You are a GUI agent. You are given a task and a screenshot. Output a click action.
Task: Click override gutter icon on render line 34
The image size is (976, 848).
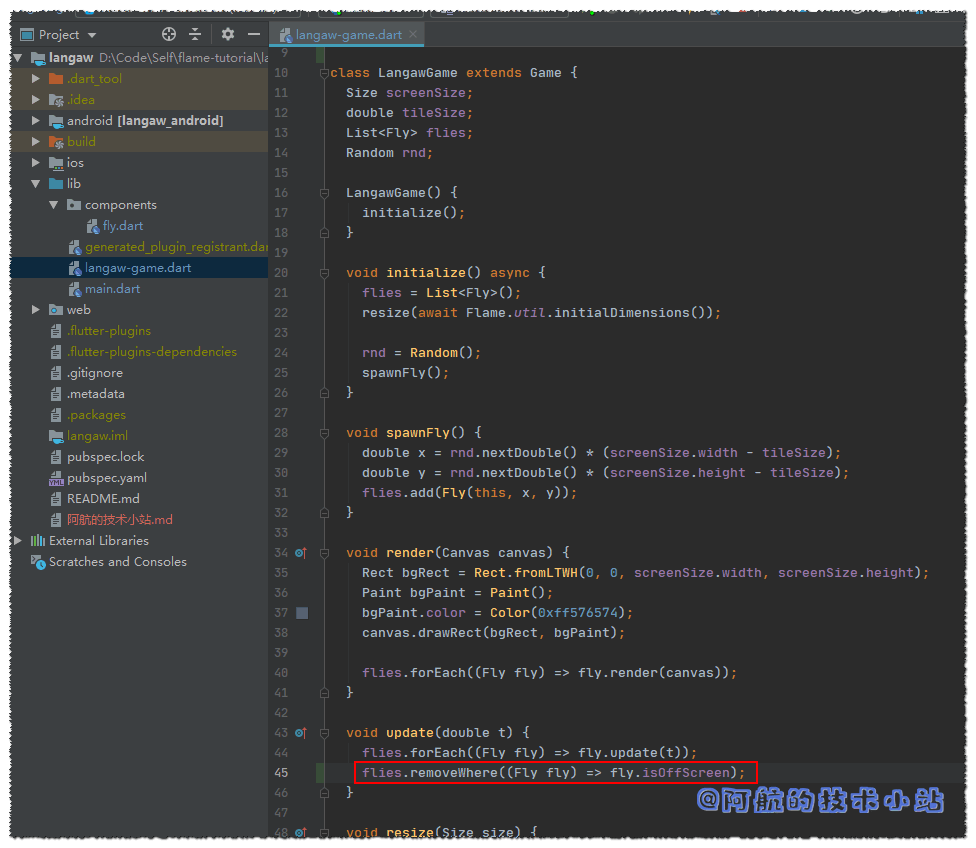301,553
